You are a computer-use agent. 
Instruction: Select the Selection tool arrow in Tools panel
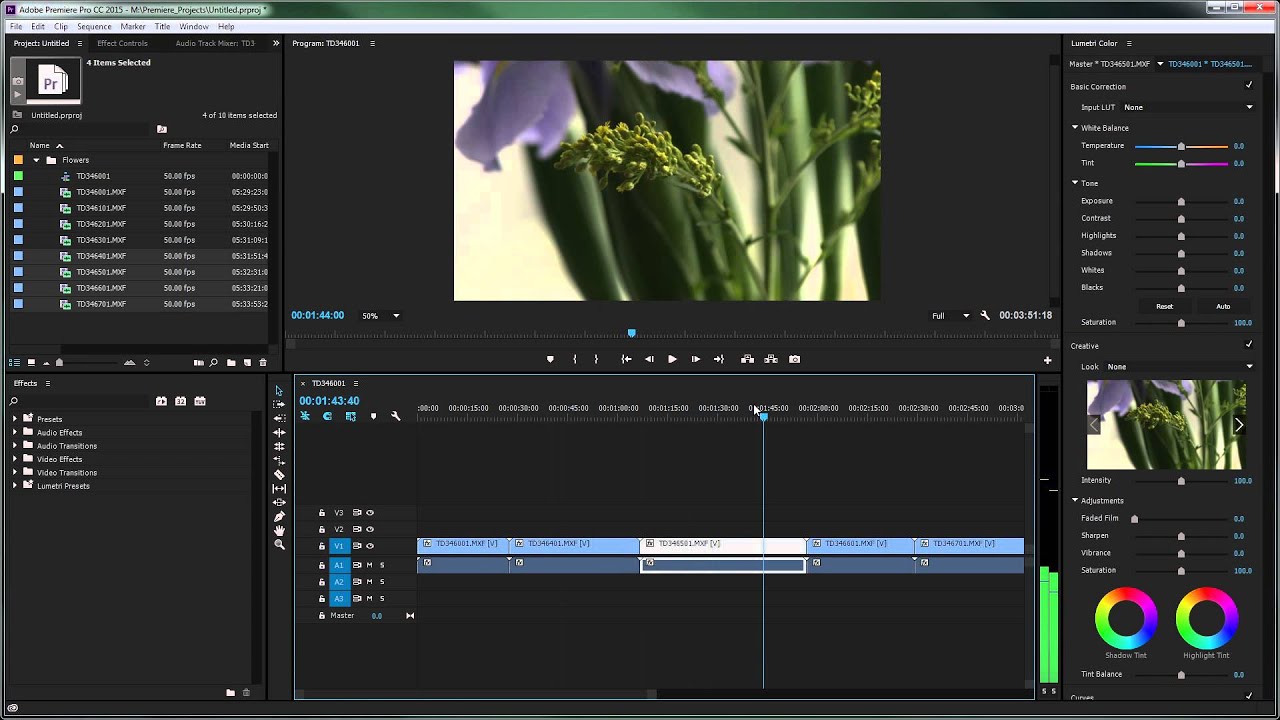click(279, 391)
